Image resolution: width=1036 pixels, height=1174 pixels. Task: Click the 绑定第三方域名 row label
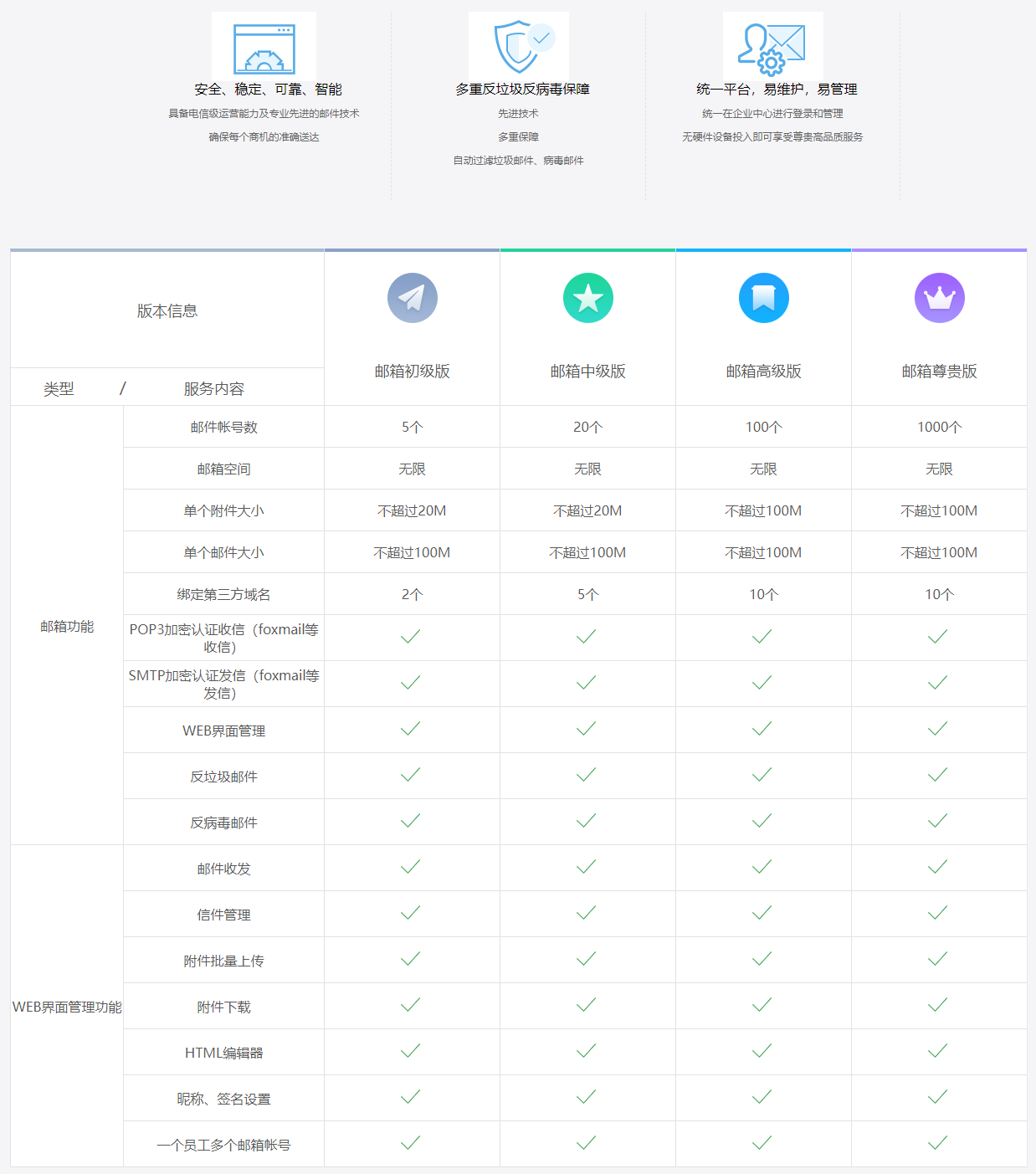(x=223, y=595)
